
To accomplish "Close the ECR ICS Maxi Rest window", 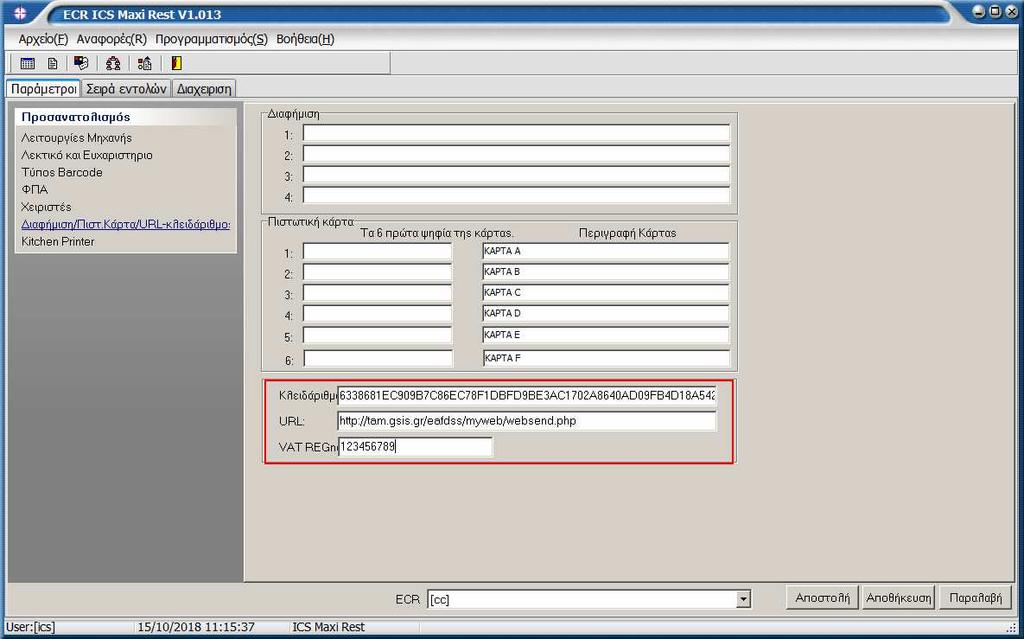I will tap(1010, 11).
